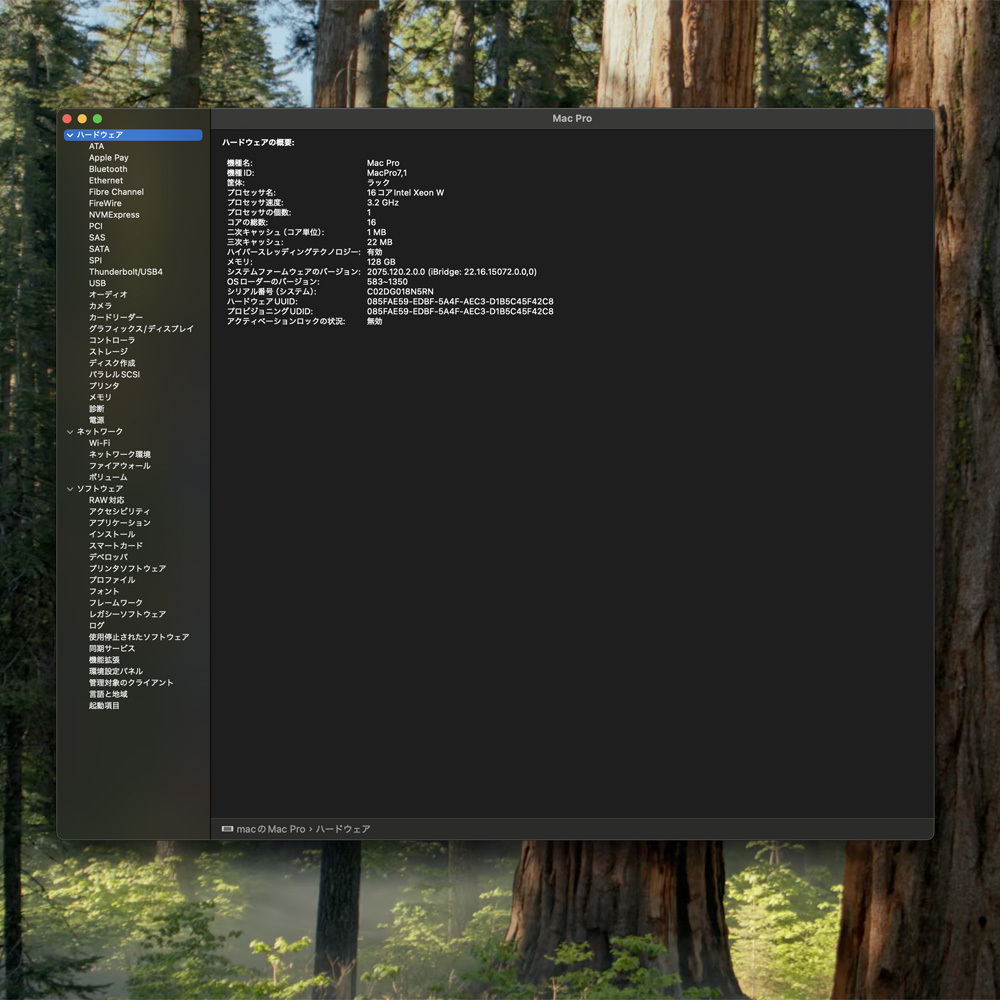Open グラフィックス/ディスプレイ details

[x=141, y=329]
